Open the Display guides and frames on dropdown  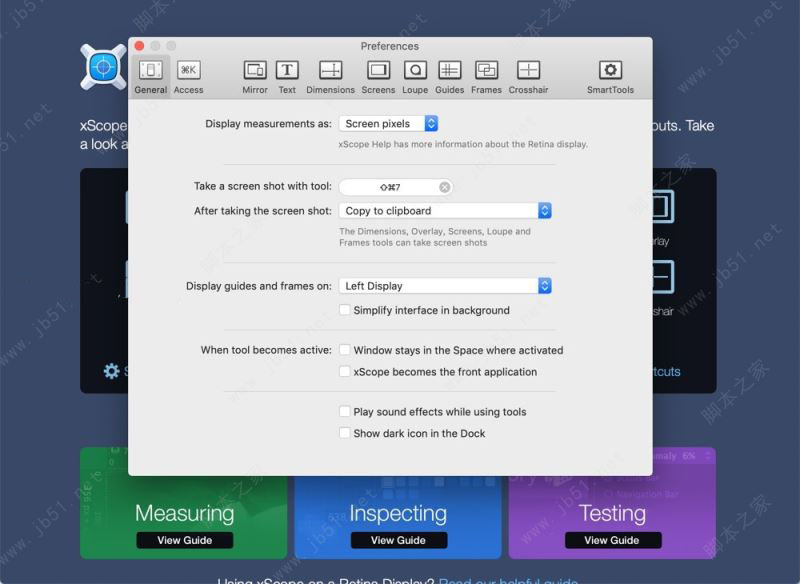click(x=445, y=286)
